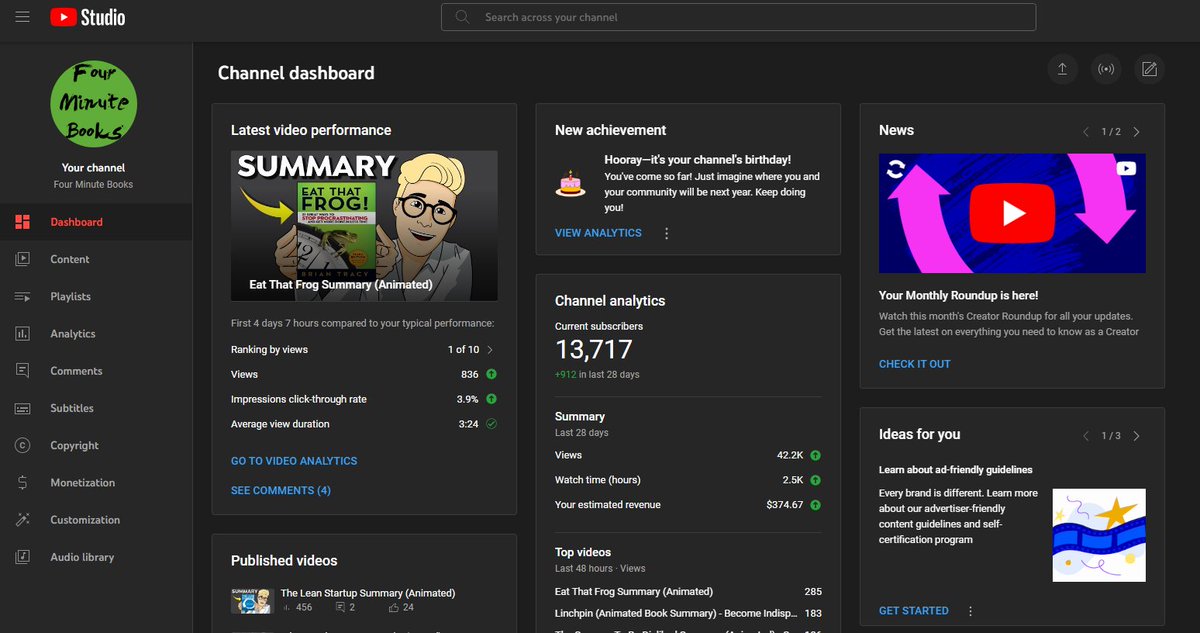Viewport: 1200px width, 633px height.
Task: Click the Four Minute Books channel avatar
Action: (x=94, y=103)
